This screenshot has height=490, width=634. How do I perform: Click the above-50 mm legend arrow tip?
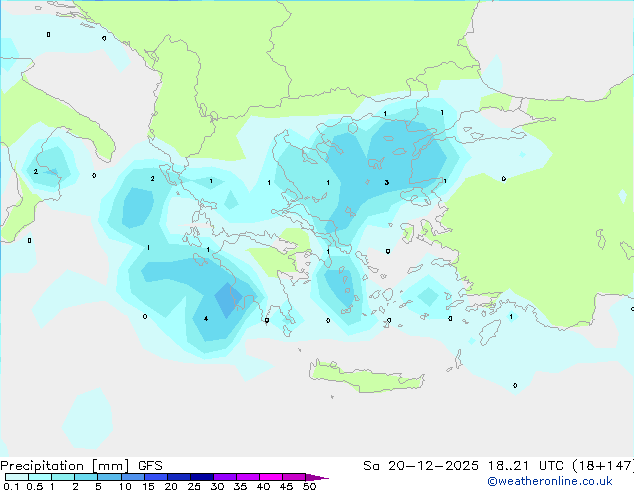[x=317, y=477]
